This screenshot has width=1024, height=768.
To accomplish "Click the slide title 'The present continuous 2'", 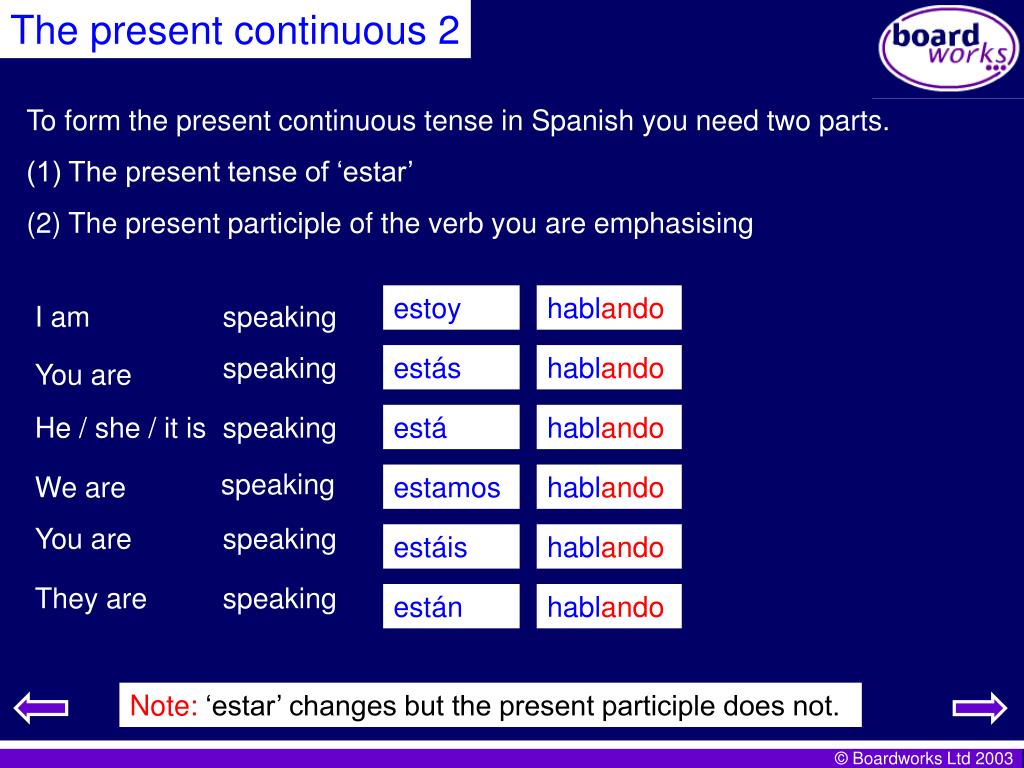I will (x=235, y=29).
